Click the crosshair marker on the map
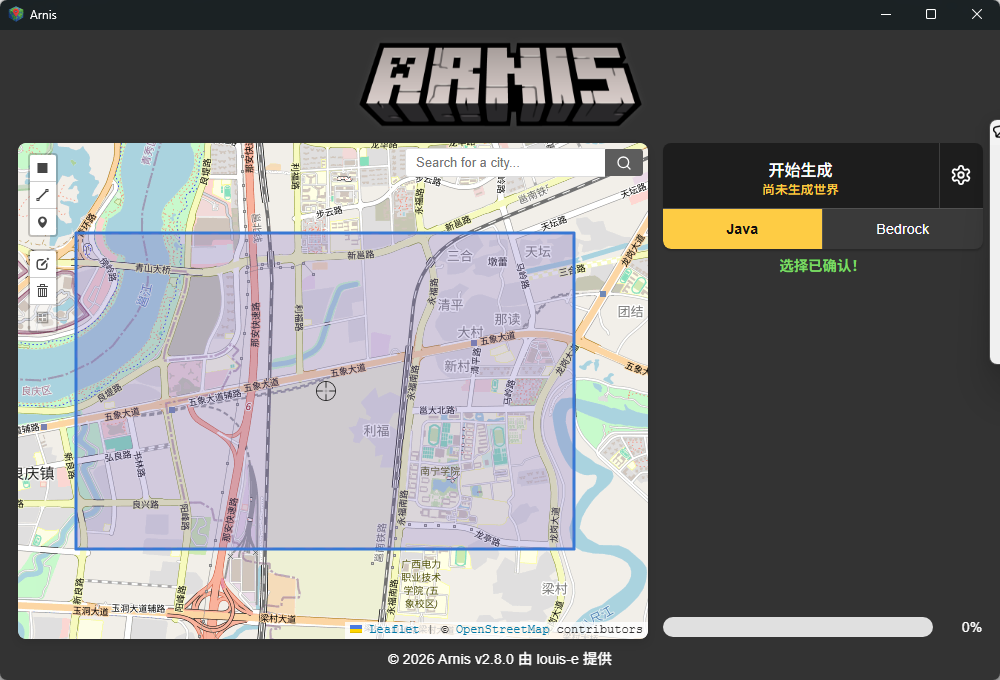The height and width of the screenshot is (680, 1000). coord(326,391)
